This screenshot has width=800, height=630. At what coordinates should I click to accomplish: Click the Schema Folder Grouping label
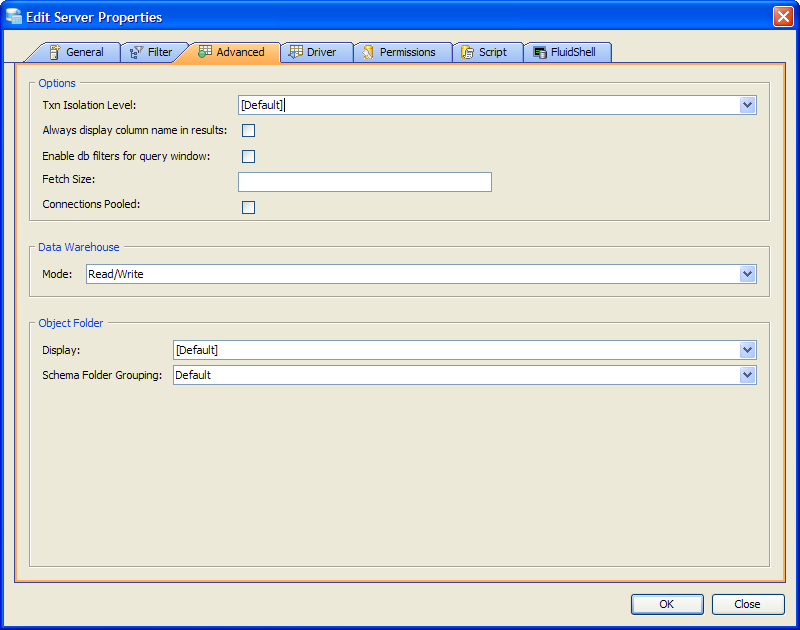[102, 375]
